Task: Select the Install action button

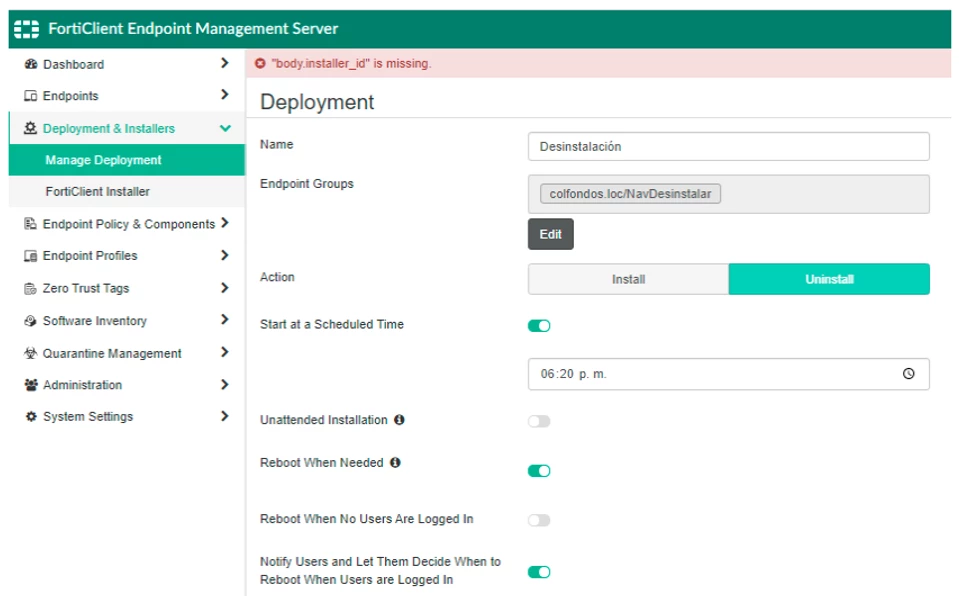Action: [x=628, y=279]
